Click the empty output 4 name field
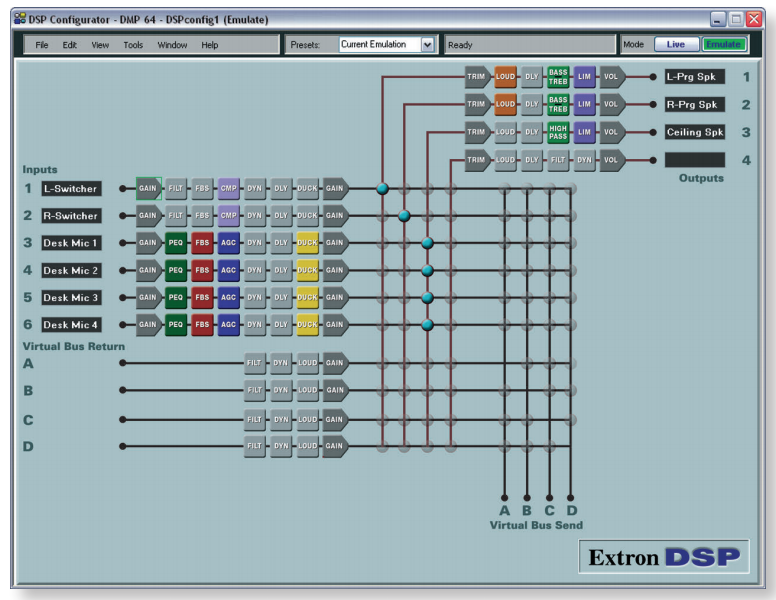Screen dimensions: 776x600 695,159
